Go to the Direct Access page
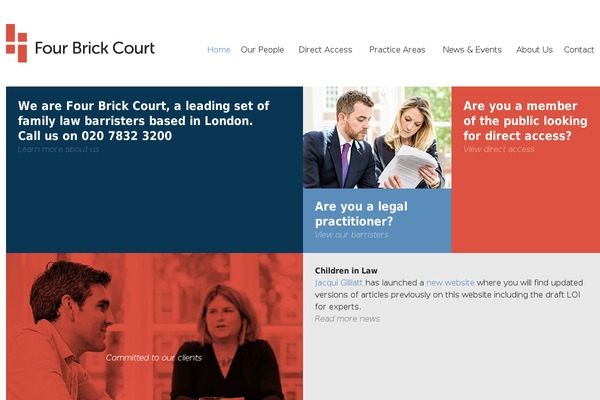This screenshot has height=400, width=600. [325, 50]
